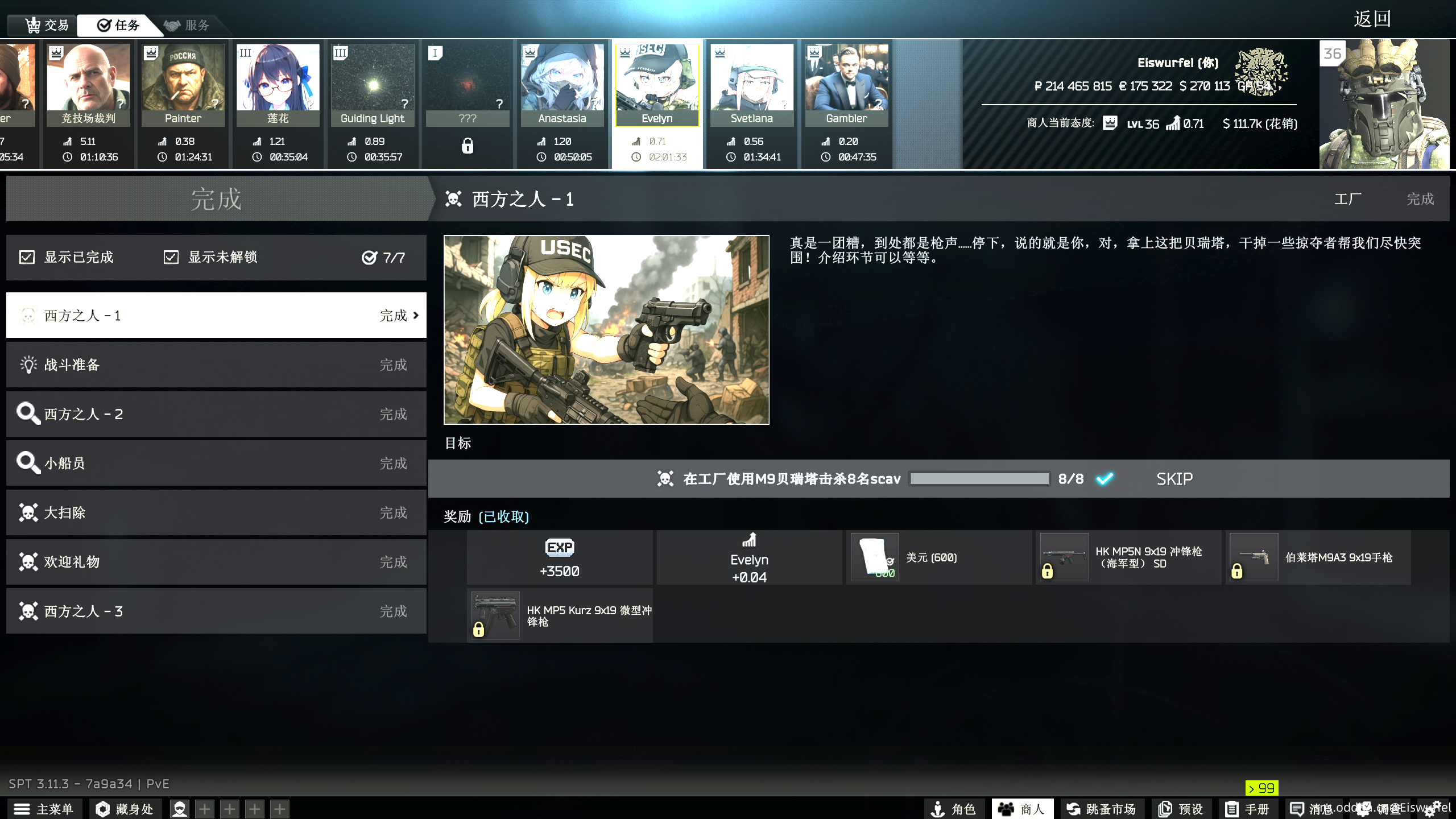Click the 美元 (600) reward item
The width and height of the screenshot is (1456, 819).
click(x=938, y=557)
